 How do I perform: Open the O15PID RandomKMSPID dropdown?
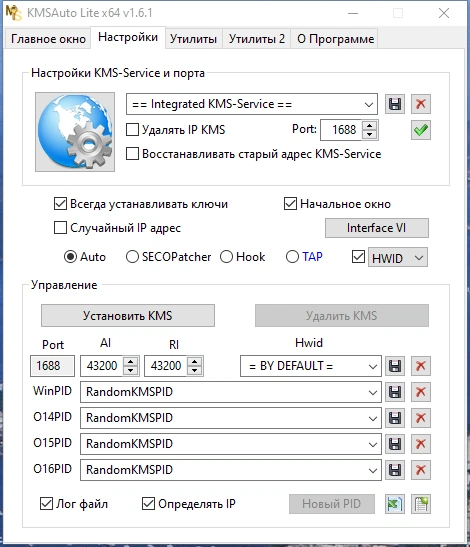[231, 444]
